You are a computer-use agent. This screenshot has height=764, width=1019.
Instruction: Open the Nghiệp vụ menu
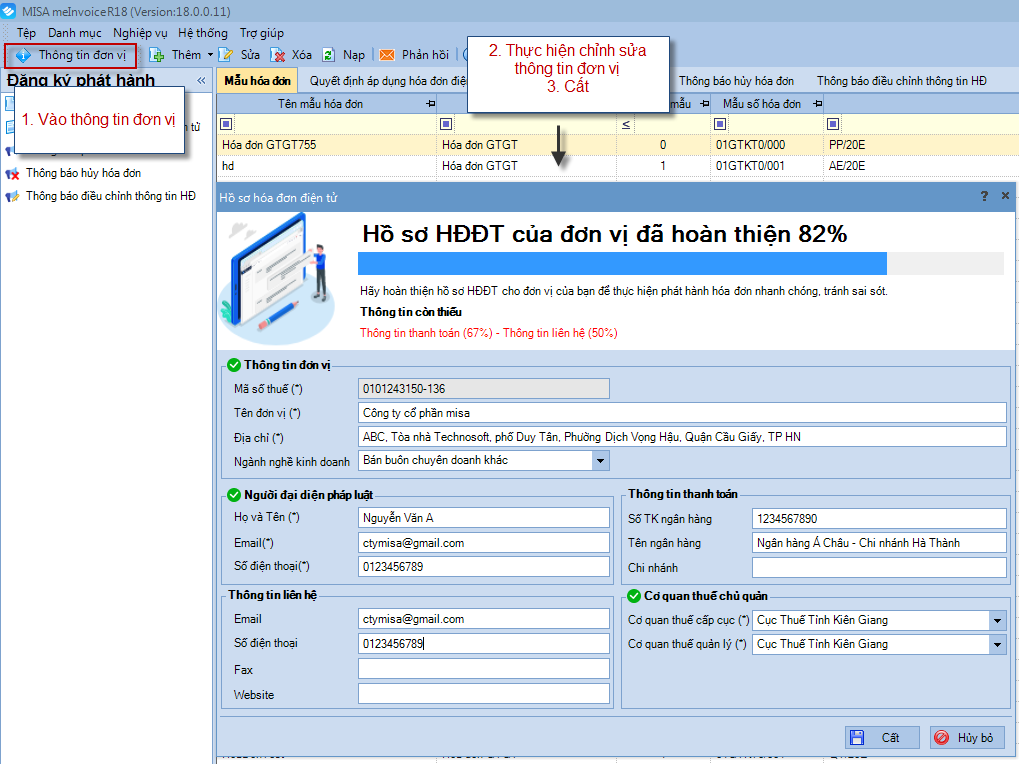[x=140, y=32]
